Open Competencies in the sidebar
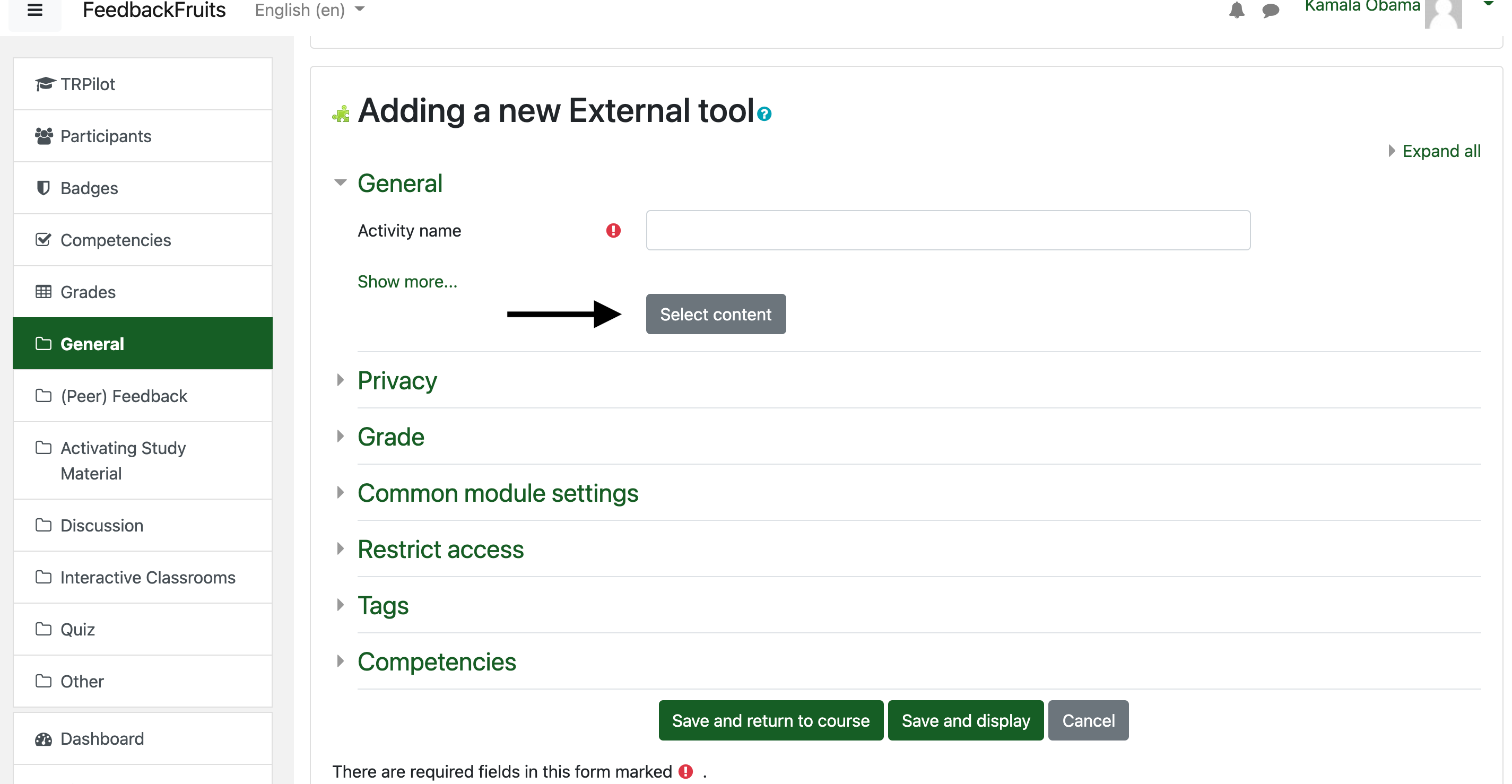 click(x=116, y=240)
